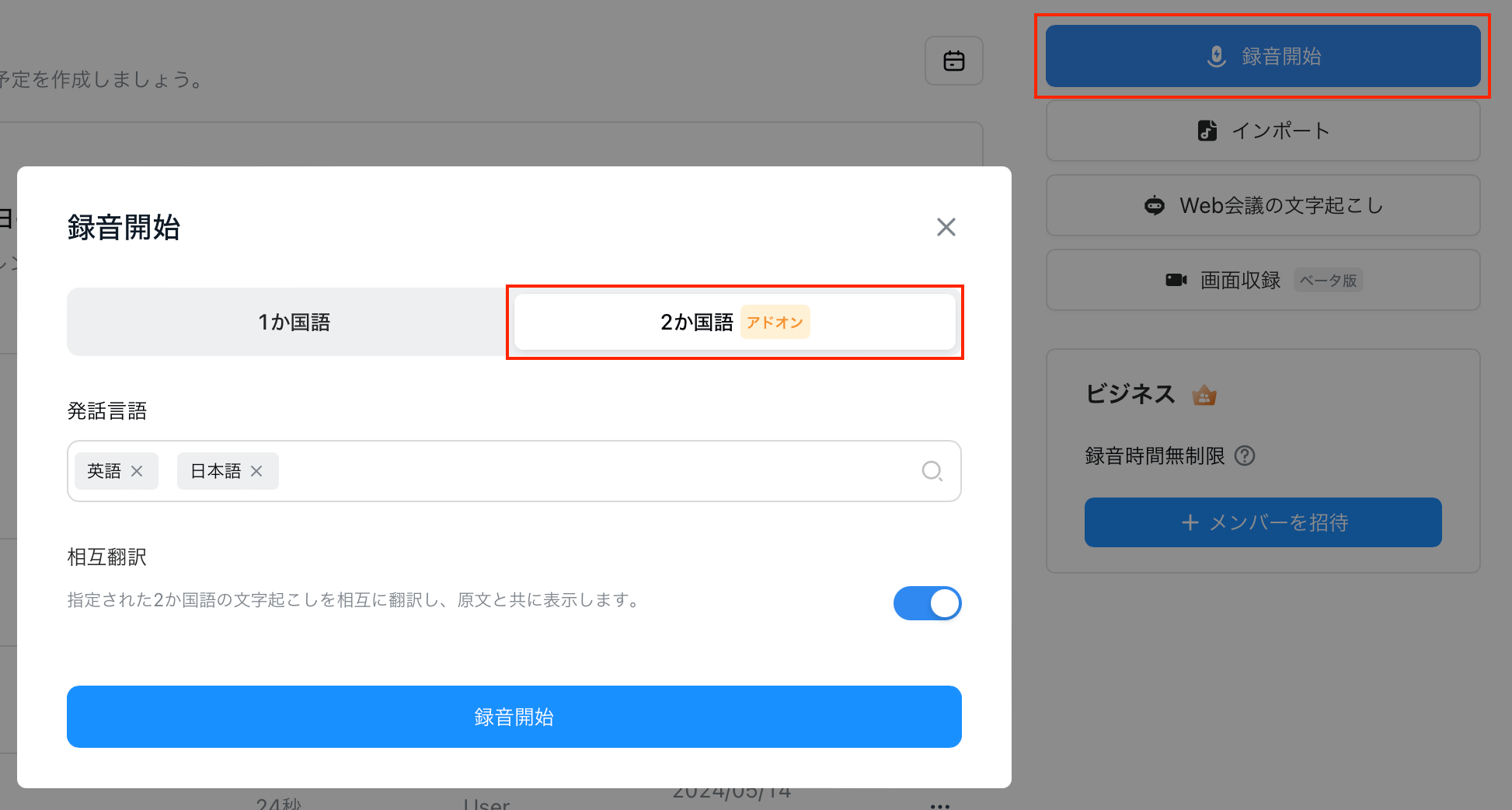Screen dimensions: 1512x810
Task: Click the crown icon next to ビジネス
Action: pyautogui.click(x=1204, y=396)
